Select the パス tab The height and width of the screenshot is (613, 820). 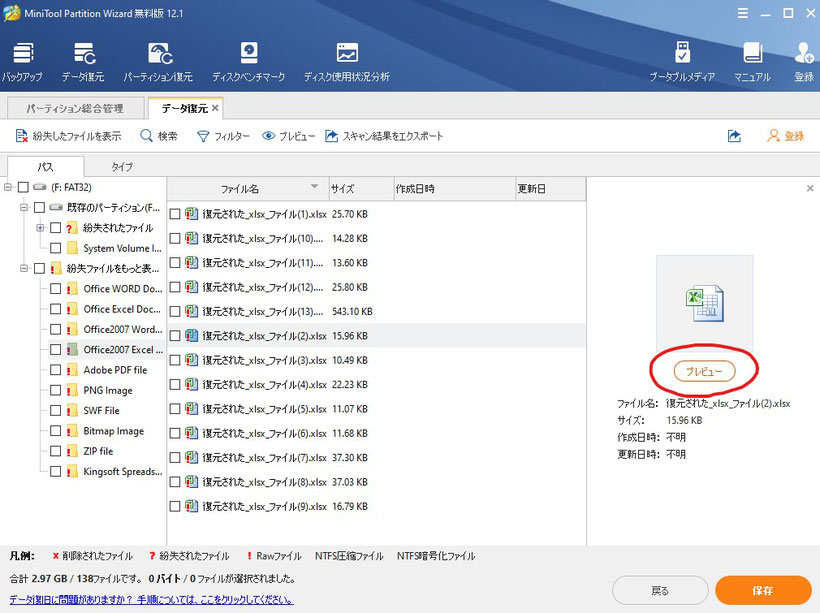pos(45,167)
